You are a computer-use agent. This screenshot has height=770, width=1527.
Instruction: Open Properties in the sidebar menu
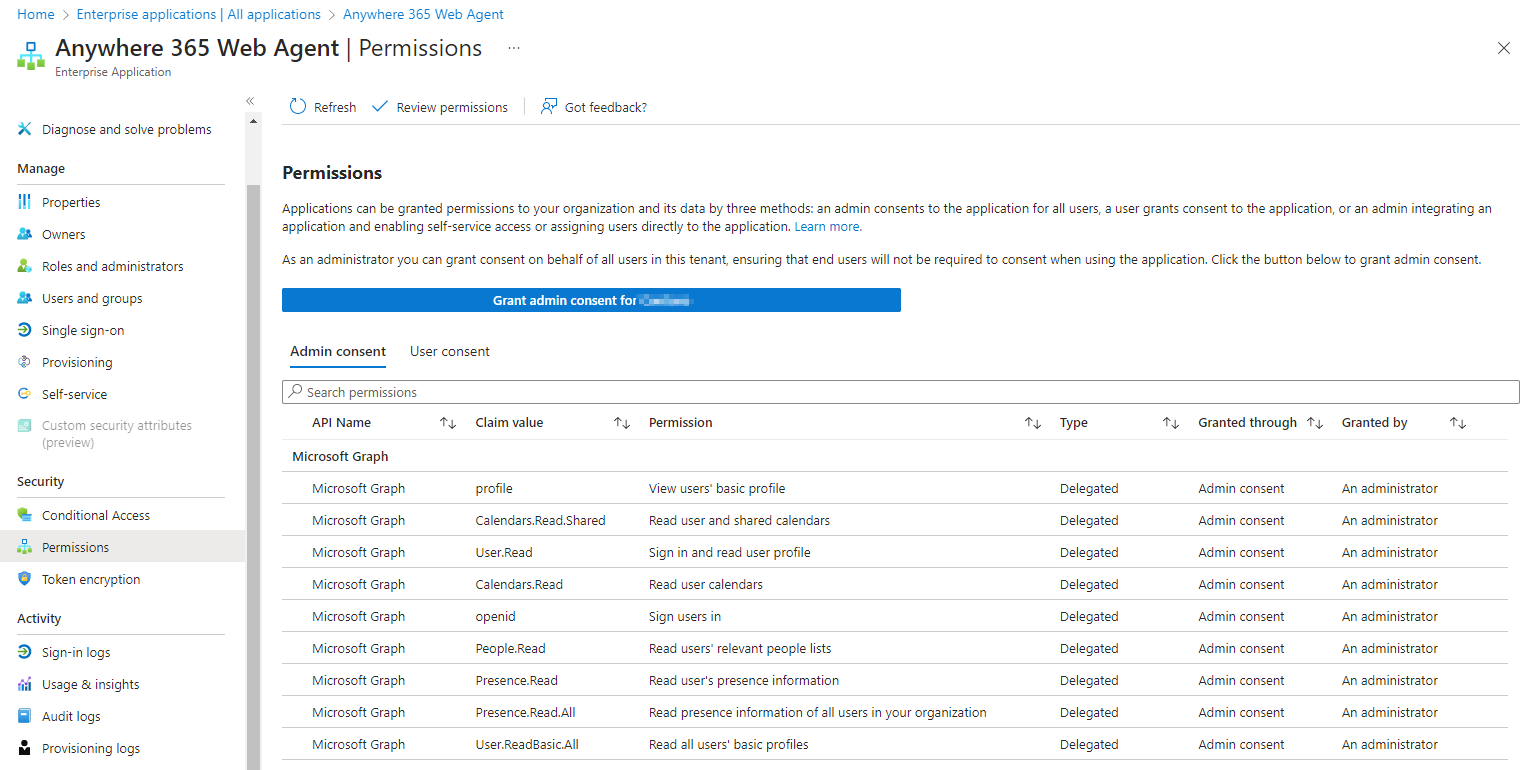71,202
